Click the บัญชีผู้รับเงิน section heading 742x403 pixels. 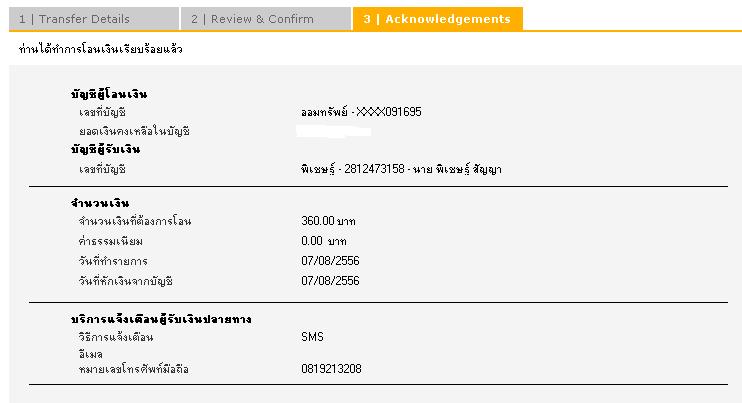[106, 149]
